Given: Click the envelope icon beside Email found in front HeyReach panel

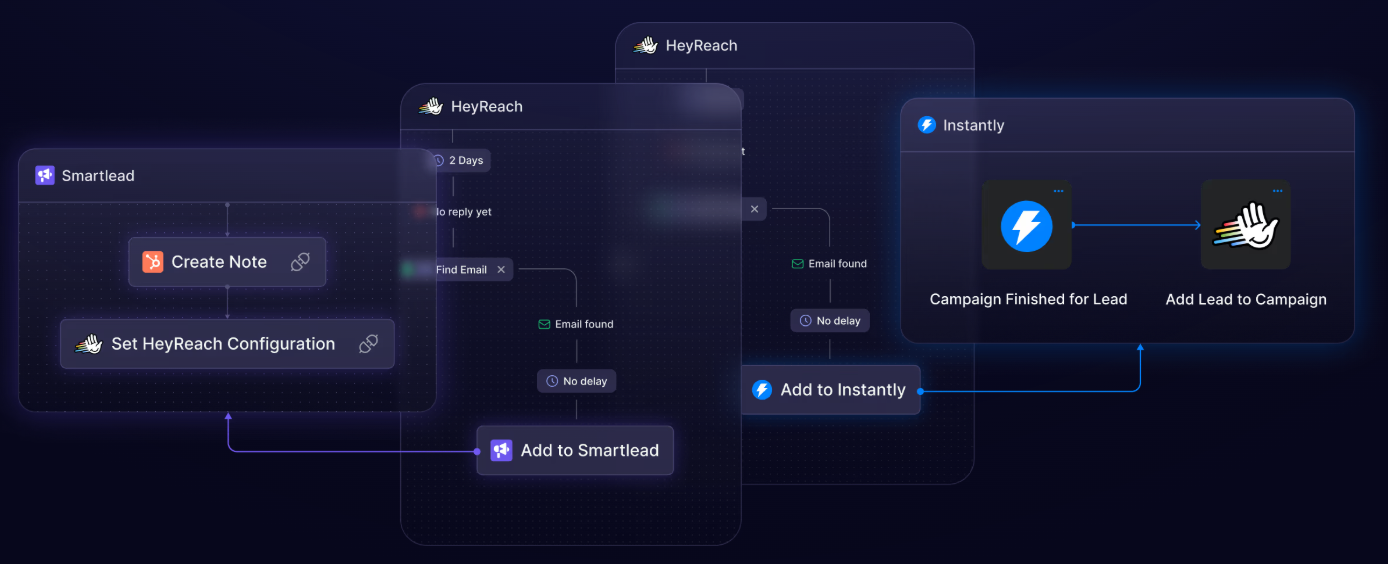Looking at the screenshot, I should point(544,324).
